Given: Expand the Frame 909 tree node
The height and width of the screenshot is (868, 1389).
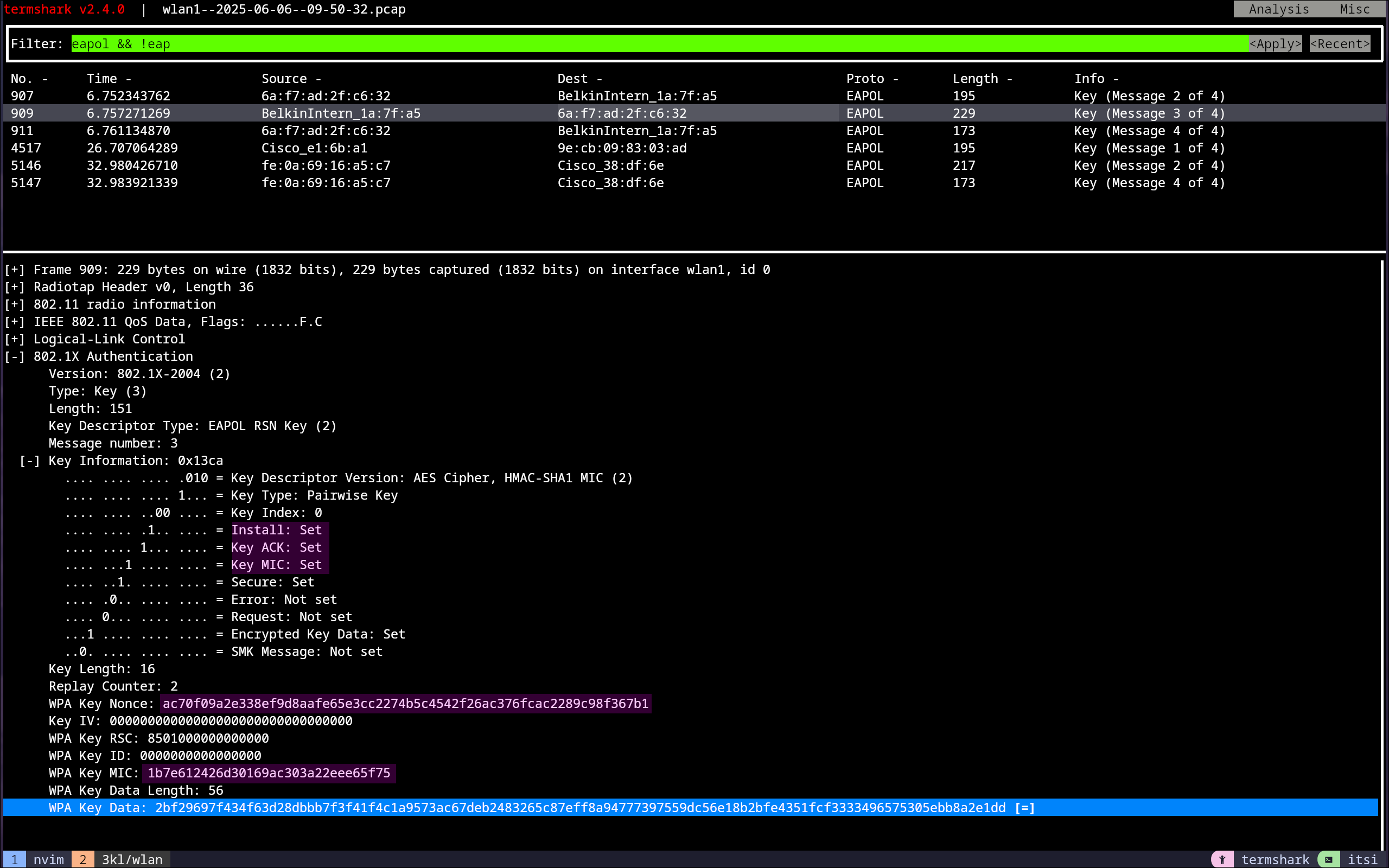Looking at the screenshot, I should 14,270.
